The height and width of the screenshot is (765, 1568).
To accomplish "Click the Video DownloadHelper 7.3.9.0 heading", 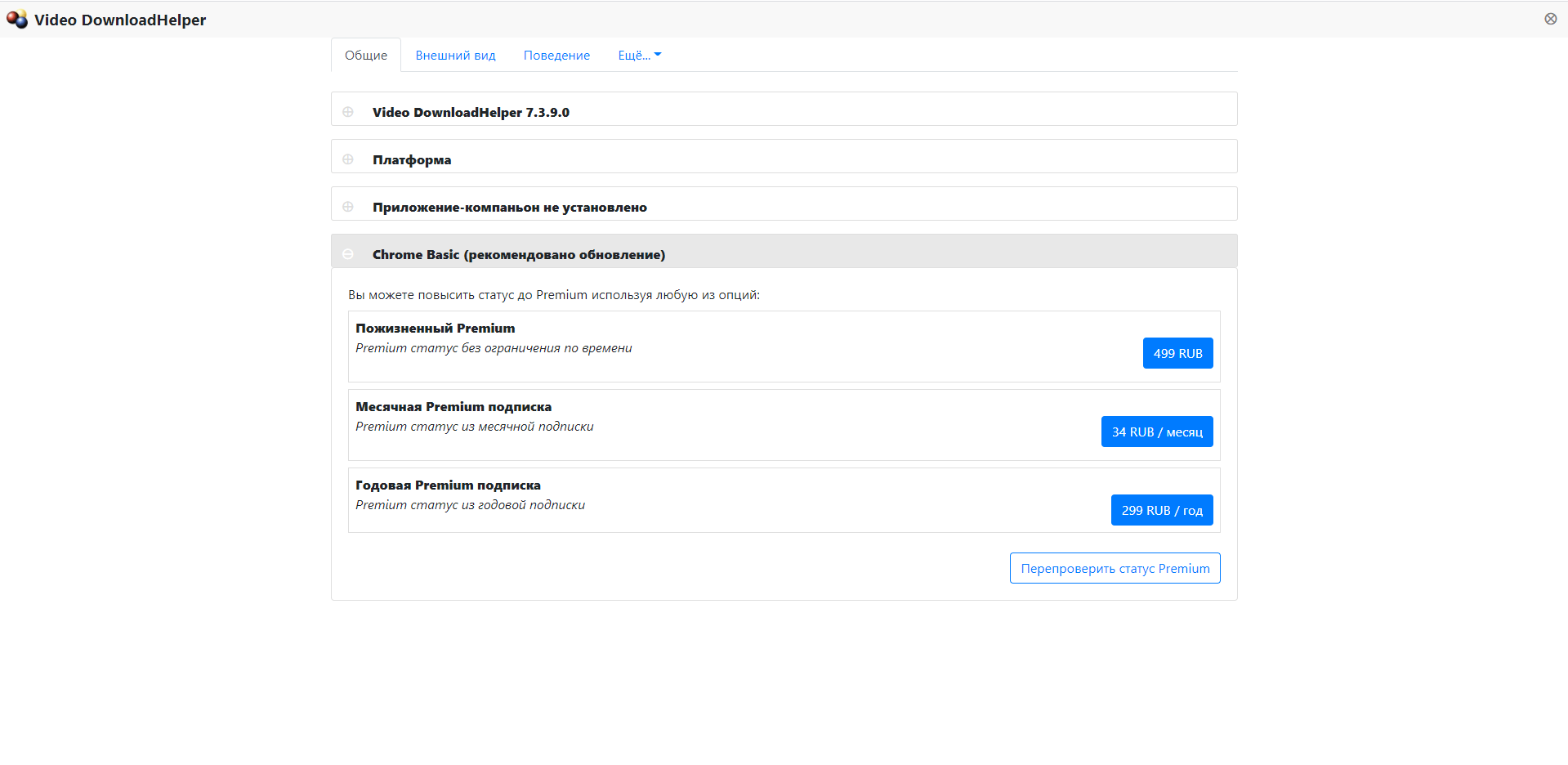I will pyautogui.click(x=471, y=112).
